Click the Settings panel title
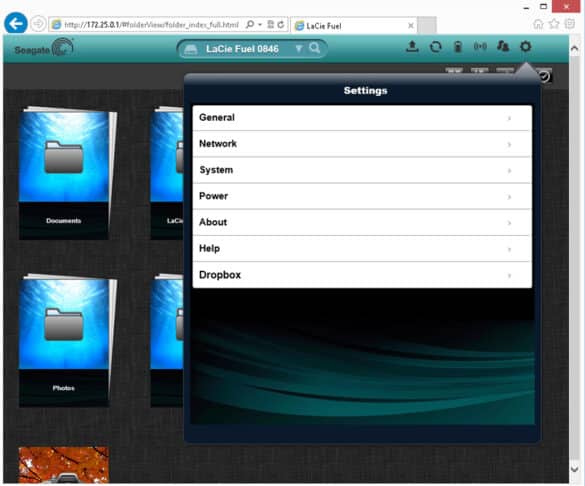The image size is (585, 486). [365, 91]
